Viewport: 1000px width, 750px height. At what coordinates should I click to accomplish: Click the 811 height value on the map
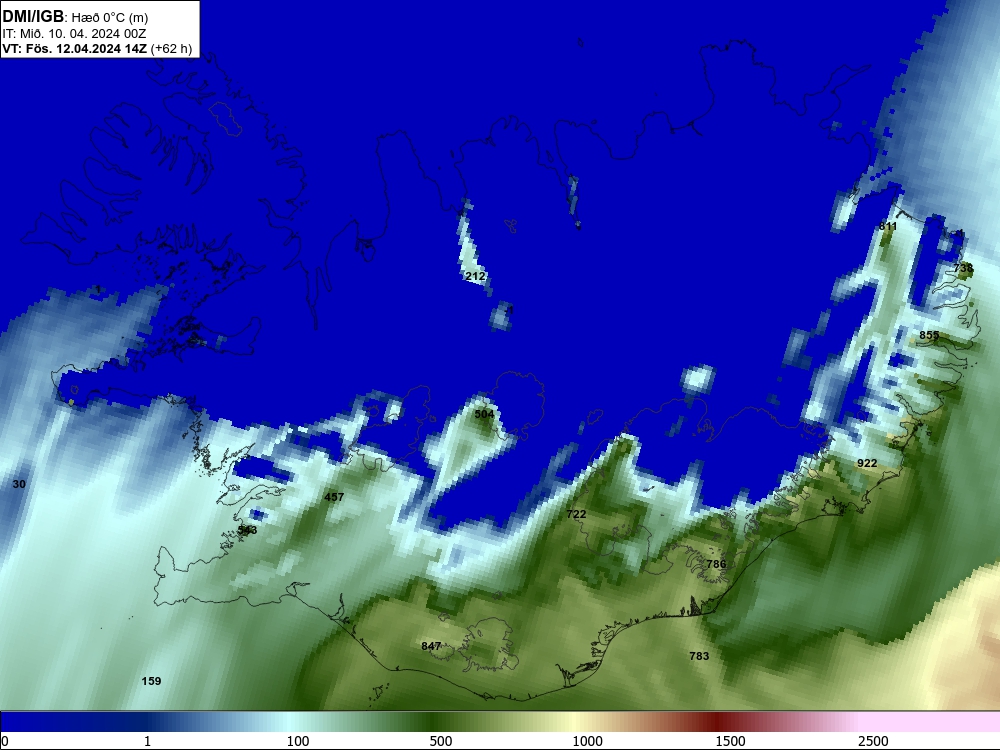tap(888, 226)
